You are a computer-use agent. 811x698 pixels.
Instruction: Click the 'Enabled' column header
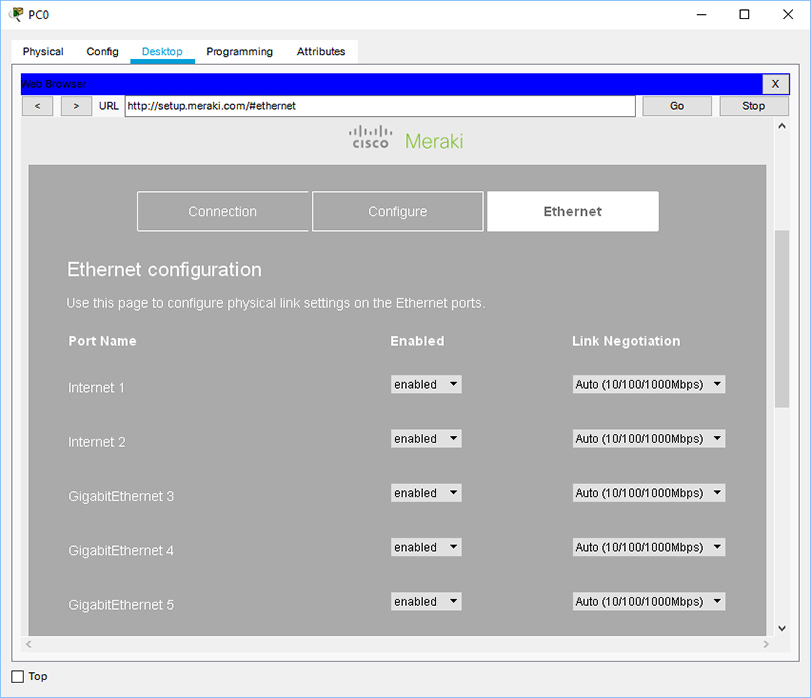coord(417,341)
